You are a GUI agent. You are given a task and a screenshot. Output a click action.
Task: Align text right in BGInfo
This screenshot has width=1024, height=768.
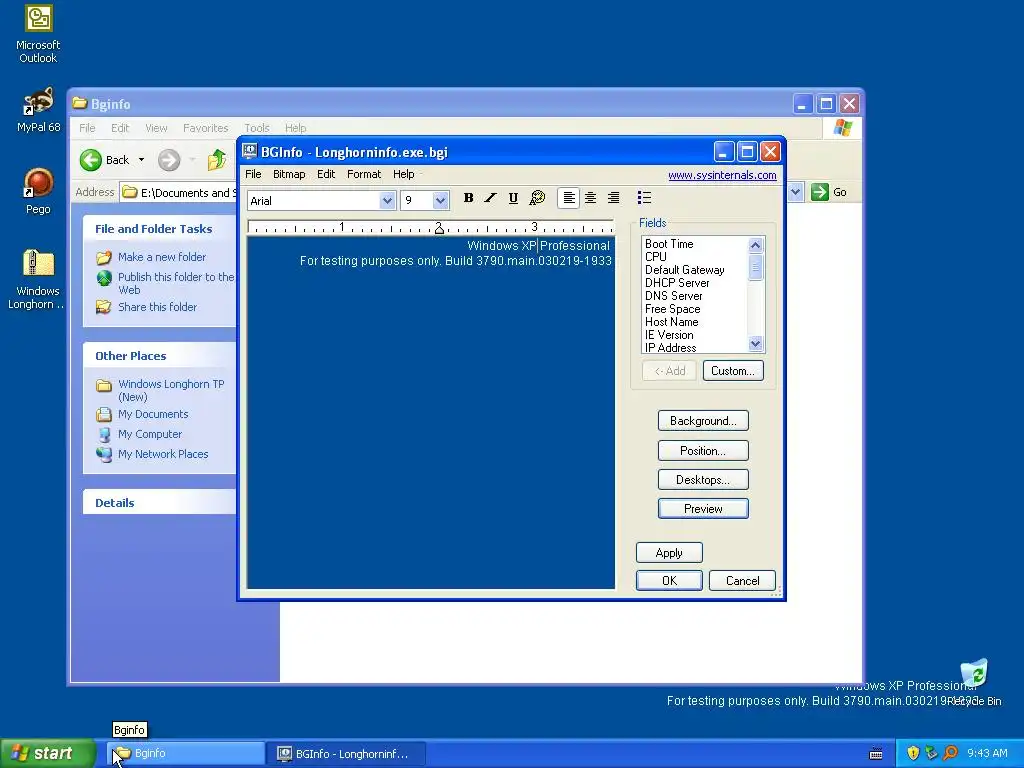(x=613, y=198)
